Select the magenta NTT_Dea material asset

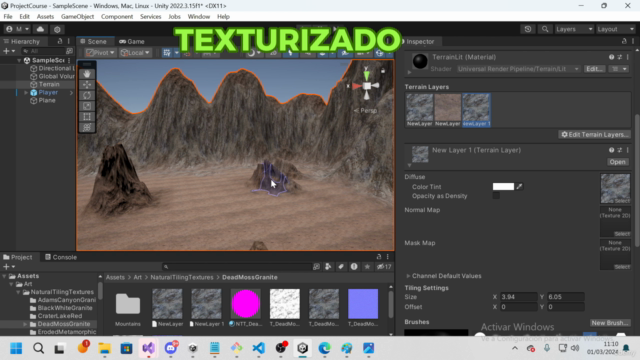[245, 304]
